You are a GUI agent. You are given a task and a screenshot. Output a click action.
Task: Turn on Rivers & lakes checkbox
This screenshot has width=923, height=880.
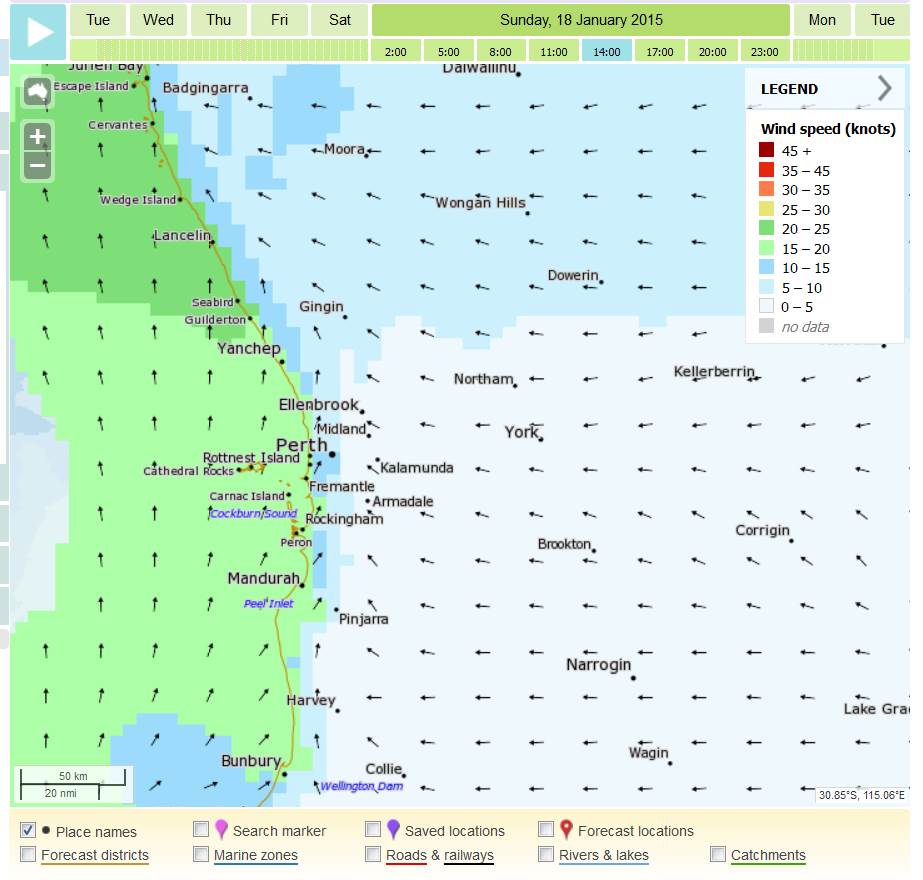[x=546, y=855]
